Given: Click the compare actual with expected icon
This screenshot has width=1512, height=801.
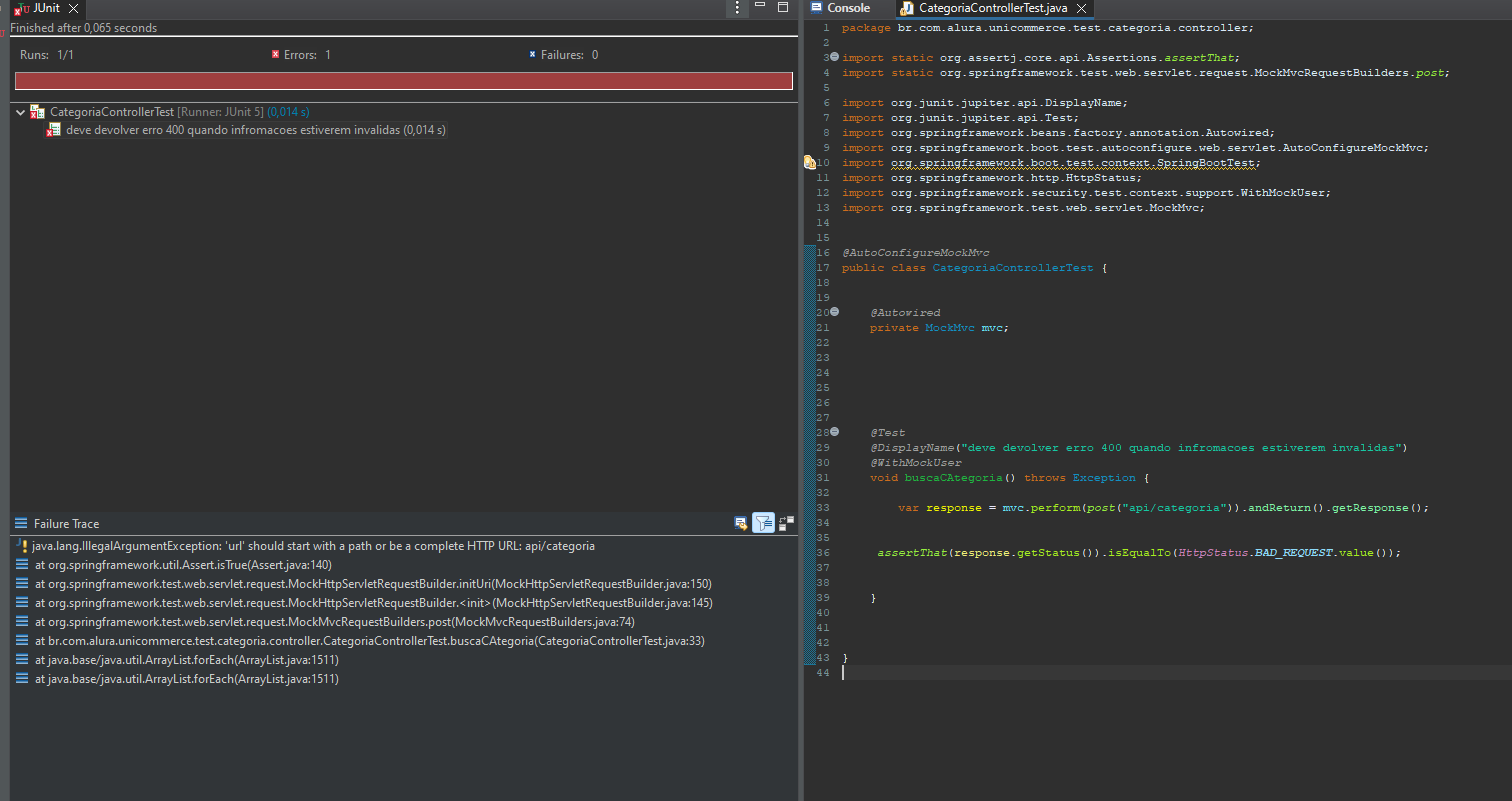Looking at the screenshot, I should (786, 522).
